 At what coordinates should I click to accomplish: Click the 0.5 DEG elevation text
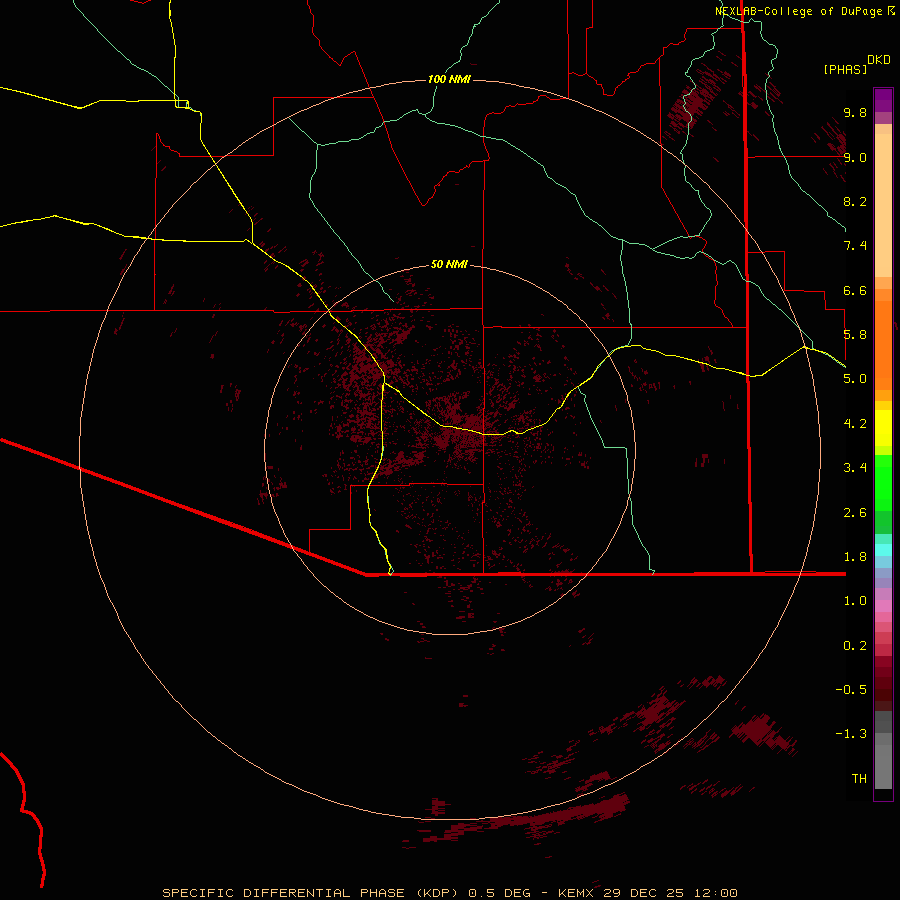(501, 893)
